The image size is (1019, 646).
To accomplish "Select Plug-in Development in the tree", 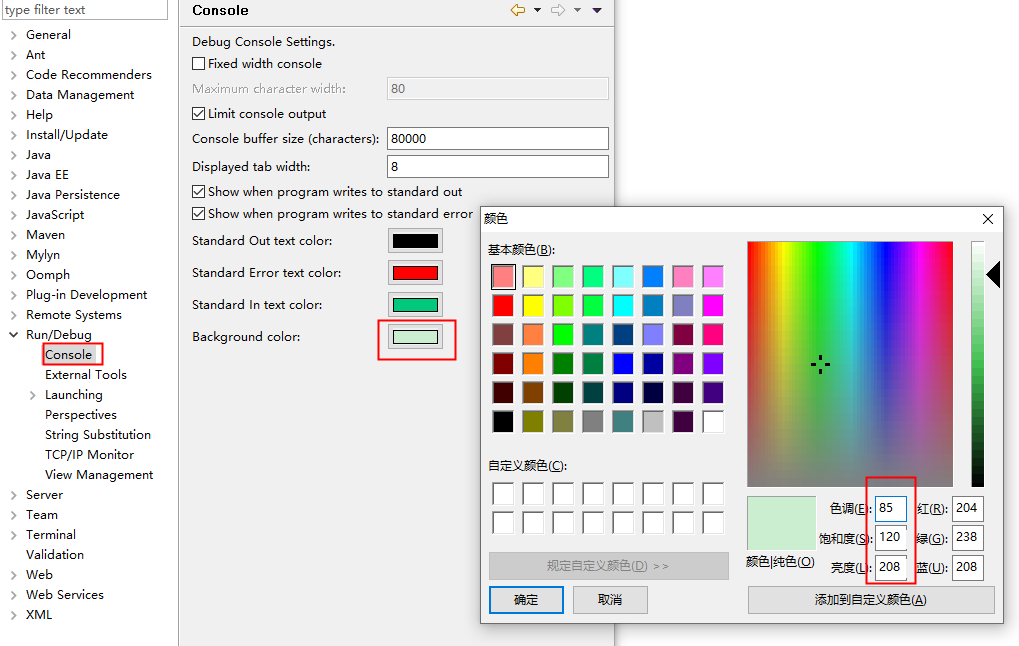I will (x=86, y=295).
